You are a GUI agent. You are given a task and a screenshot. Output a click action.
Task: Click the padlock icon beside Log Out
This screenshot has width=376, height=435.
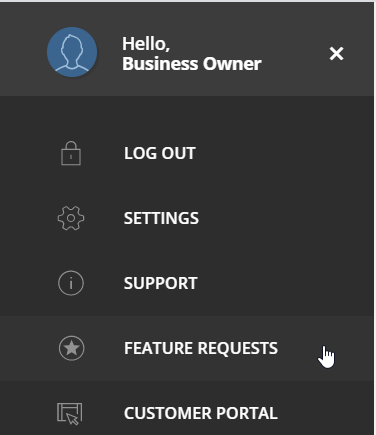tap(71, 153)
